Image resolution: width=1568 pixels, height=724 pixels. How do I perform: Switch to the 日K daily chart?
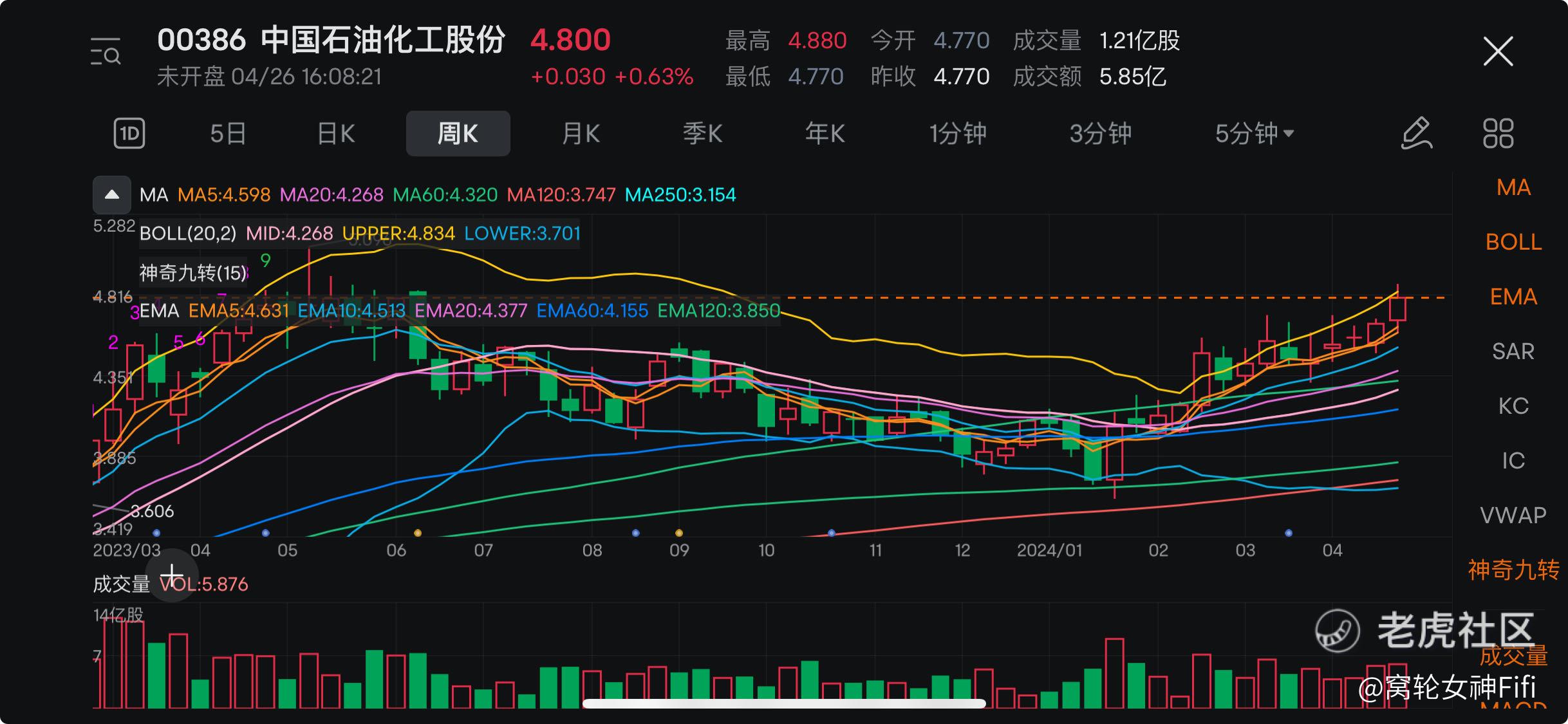pos(336,134)
